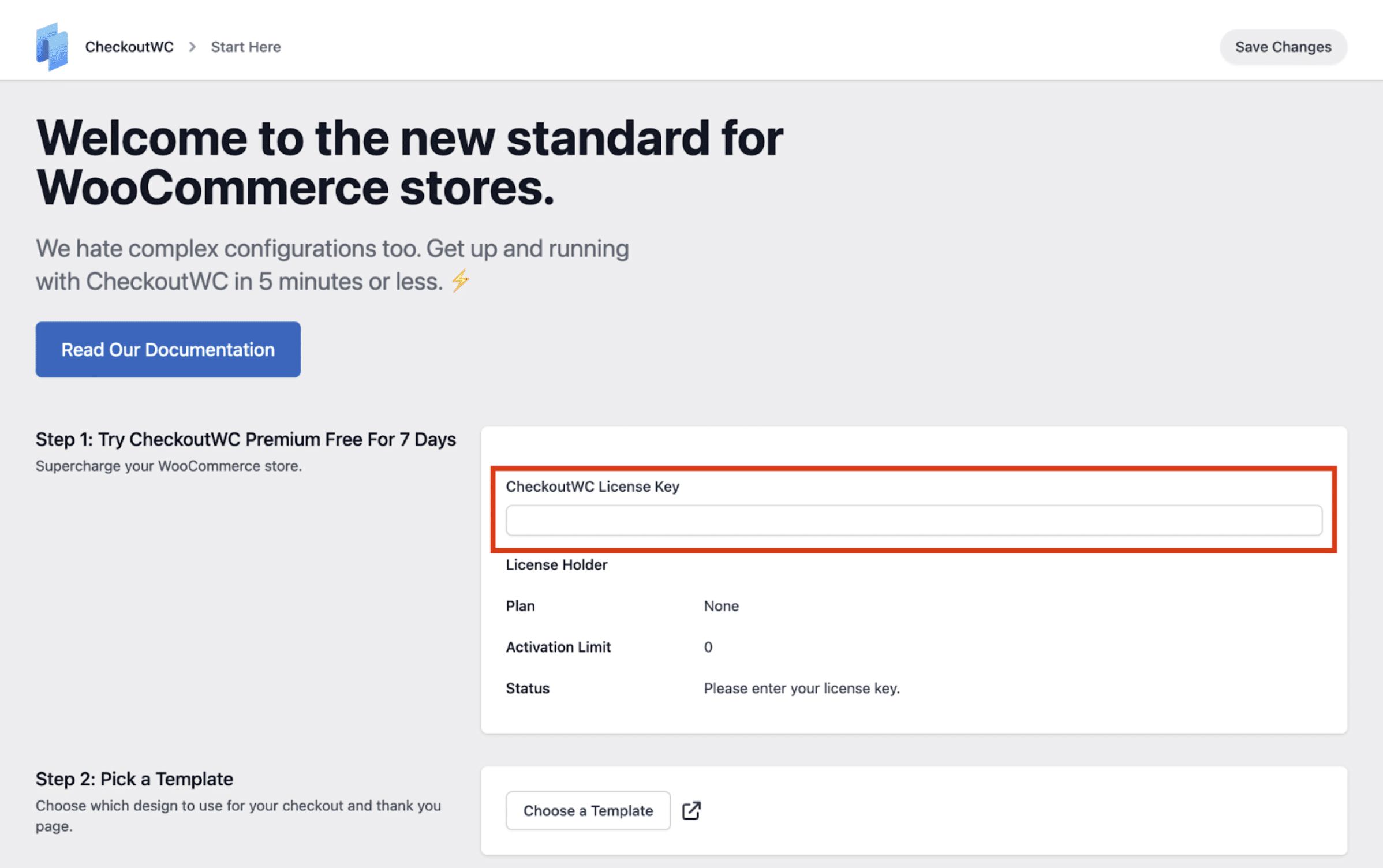The width and height of the screenshot is (1383, 868).
Task: Click the CheckoutWC License Key label
Action: point(592,487)
